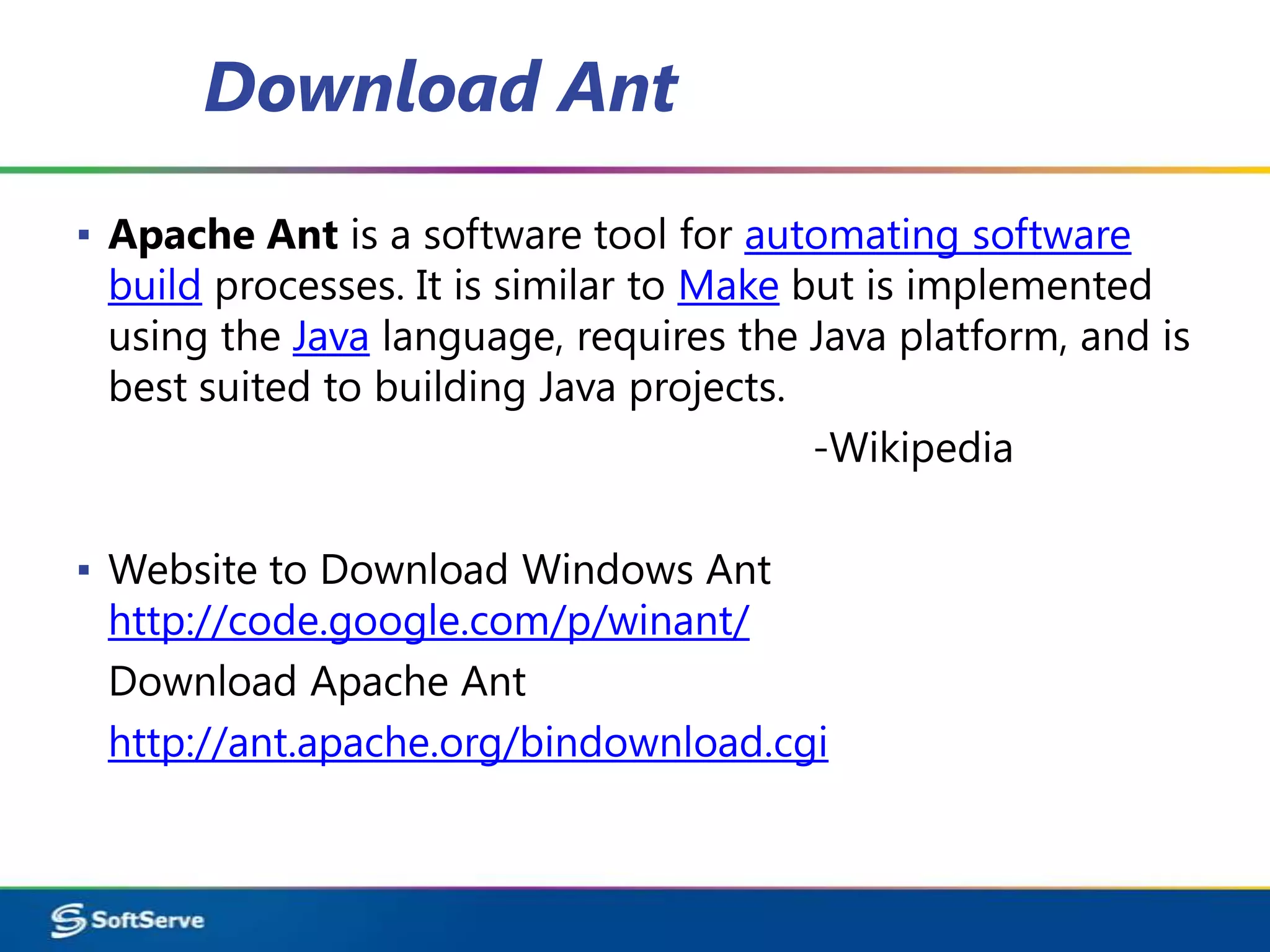Click the 'Download Apache Ant' line
Image resolution: width=1270 pixels, height=952 pixels.
[x=317, y=682]
